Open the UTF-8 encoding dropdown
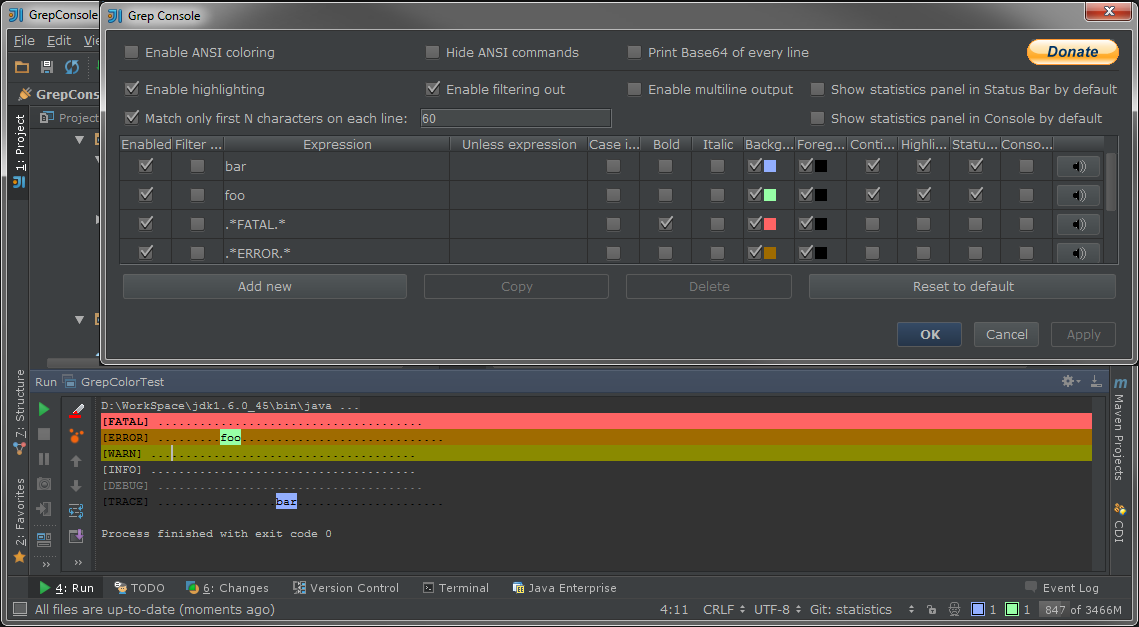 [x=777, y=610]
